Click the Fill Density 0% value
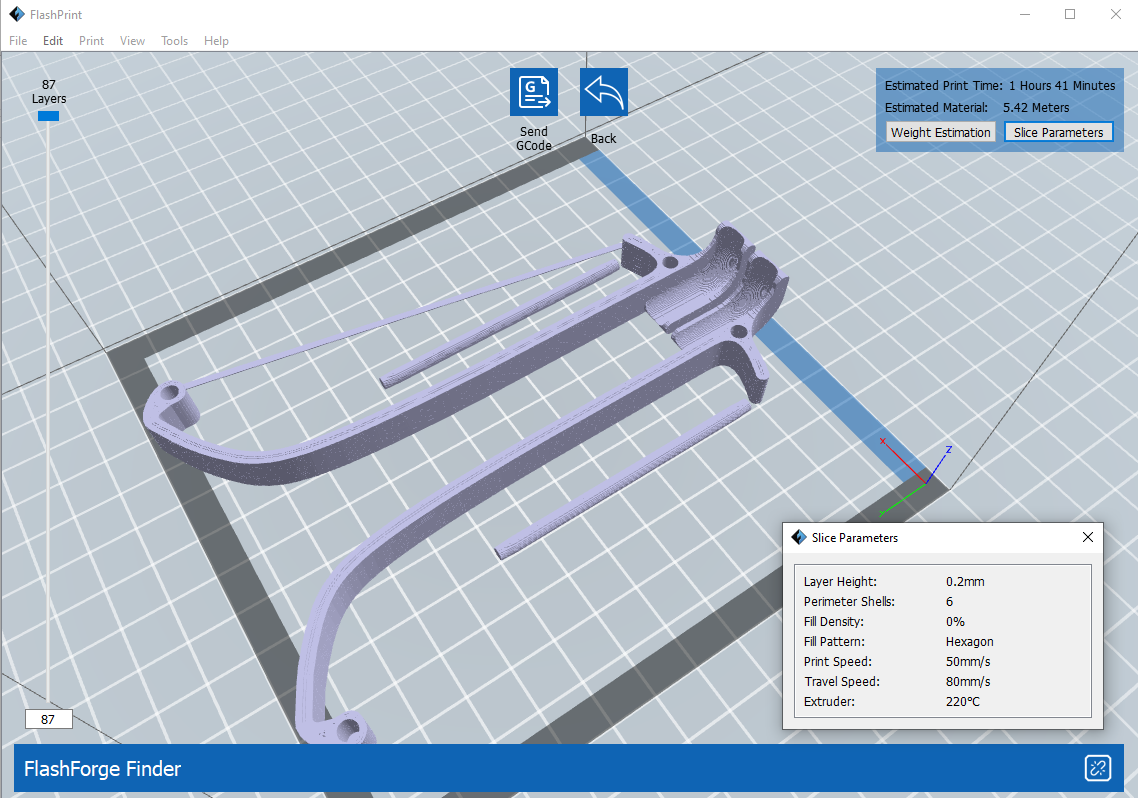The width and height of the screenshot is (1138, 798). point(955,622)
